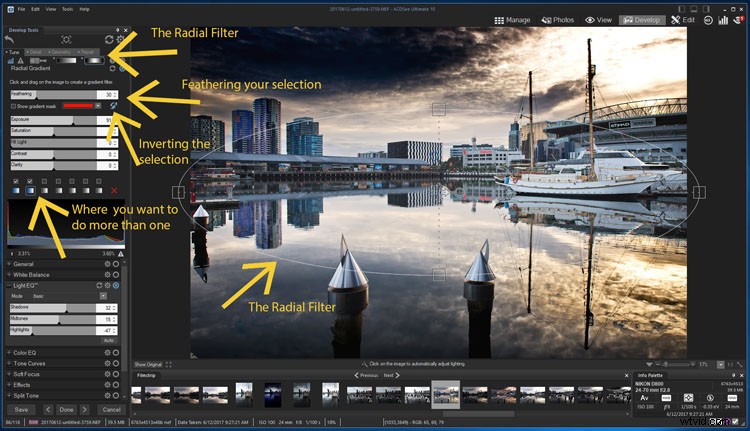Screen dimensions: 750x431
Task: Expand the Effects section
Action: click(9, 385)
